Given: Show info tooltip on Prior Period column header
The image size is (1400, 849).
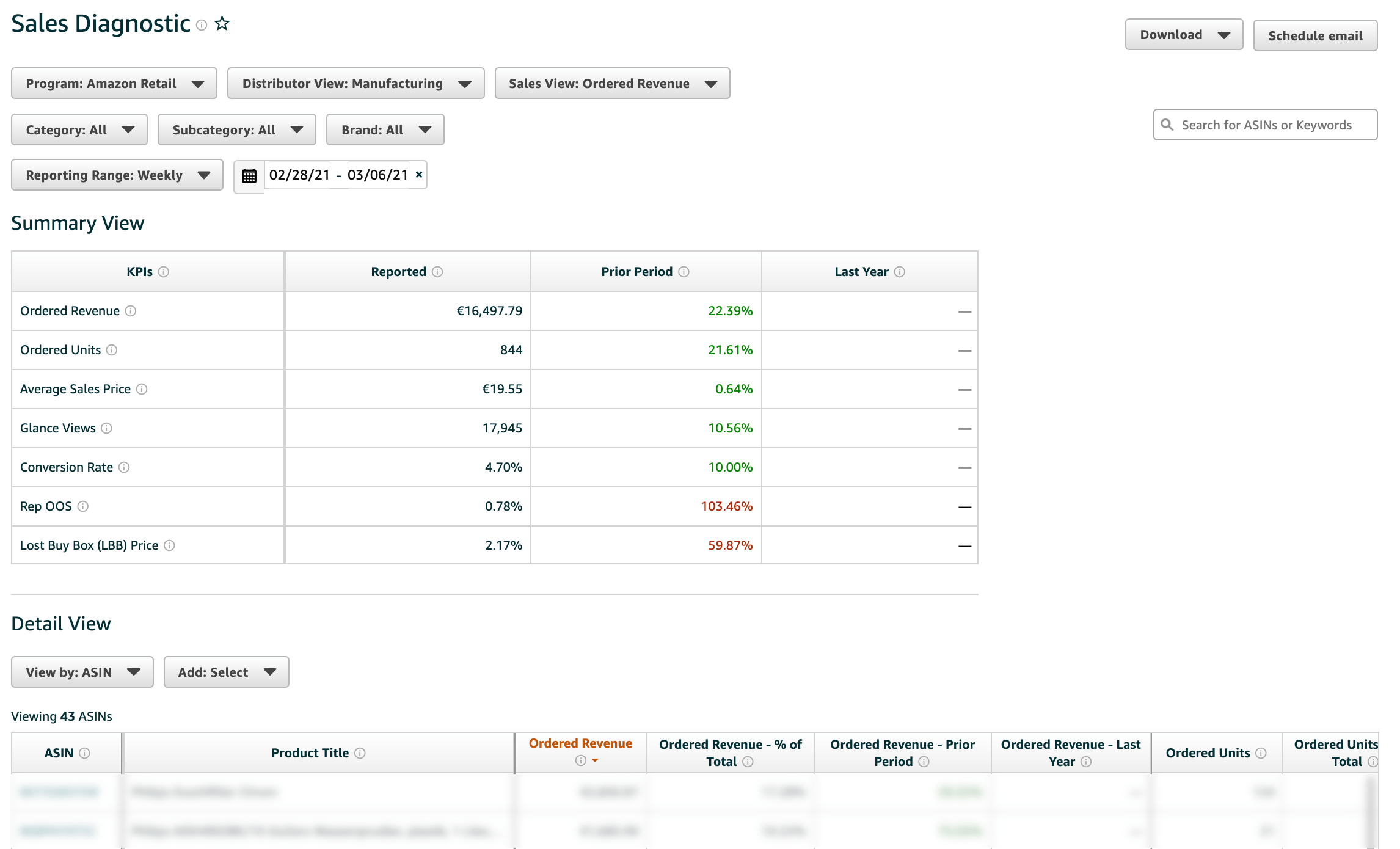Looking at the screenshot, I should [684, 272].
